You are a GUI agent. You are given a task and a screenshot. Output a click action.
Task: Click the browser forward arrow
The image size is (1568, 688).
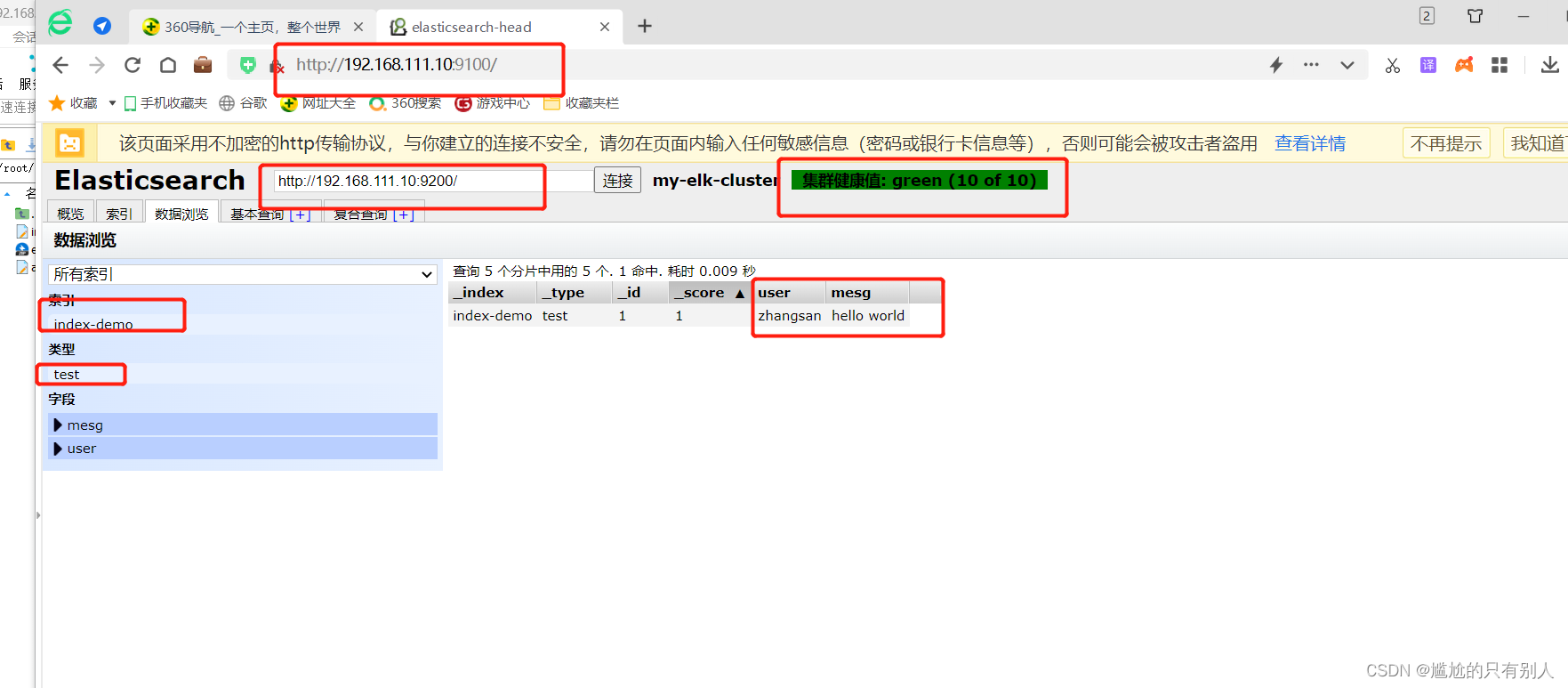tap(97, 65)
